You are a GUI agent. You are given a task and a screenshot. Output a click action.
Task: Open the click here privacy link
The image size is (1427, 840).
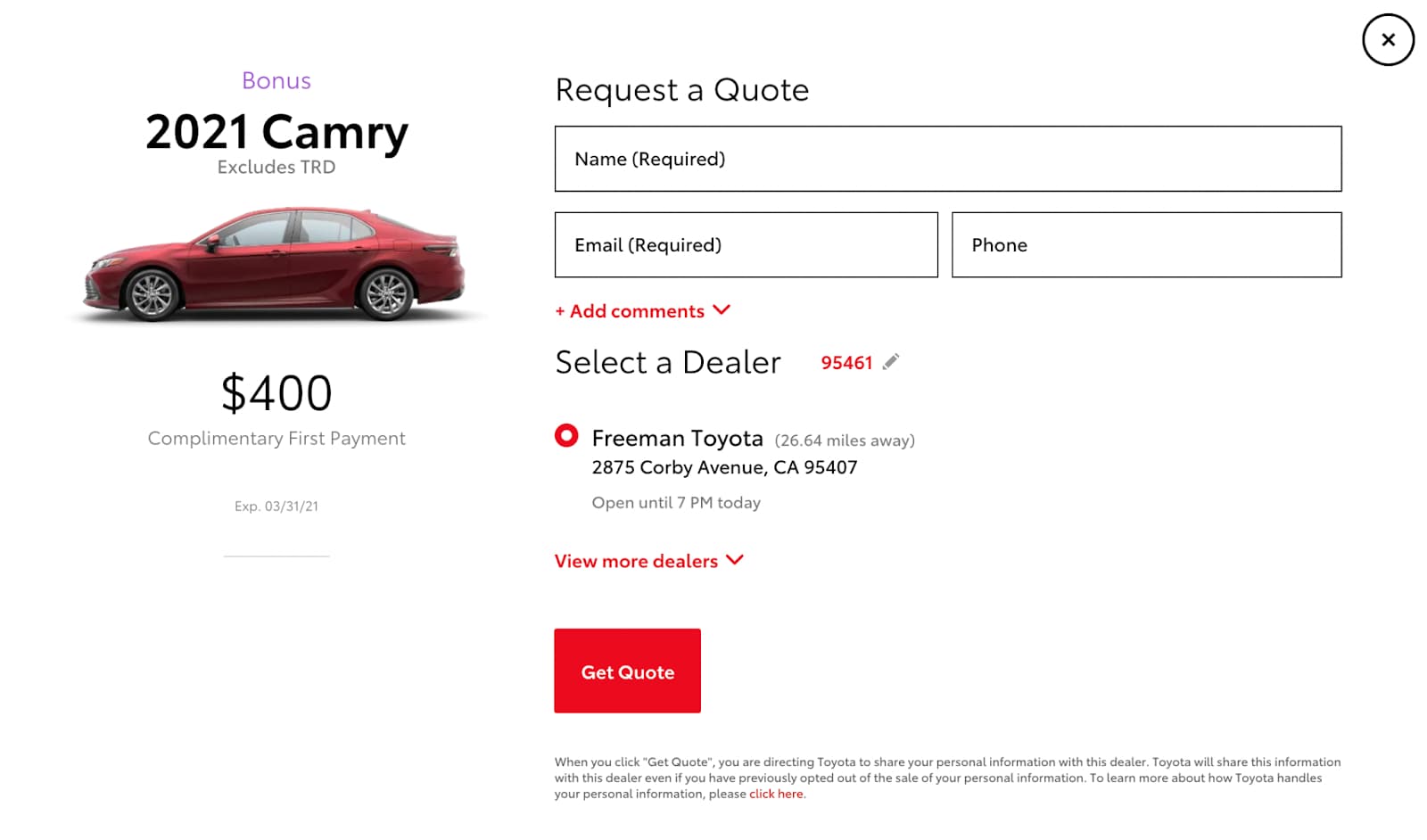coord(775,793)
